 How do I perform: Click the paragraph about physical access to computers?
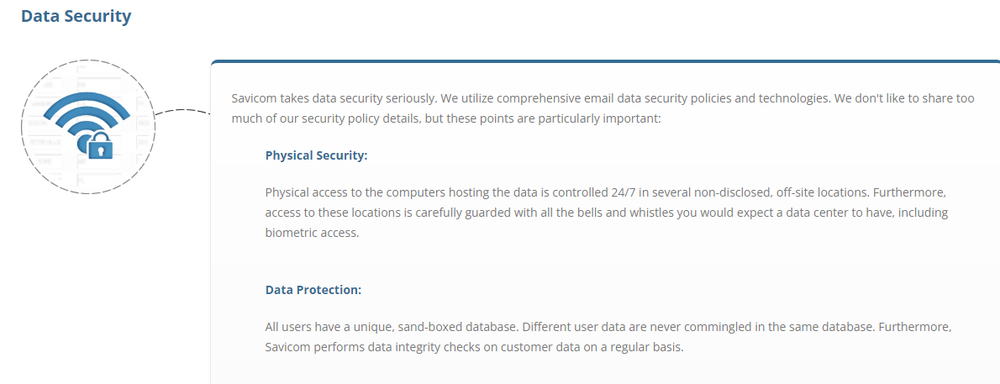click(x=607, y=212)
